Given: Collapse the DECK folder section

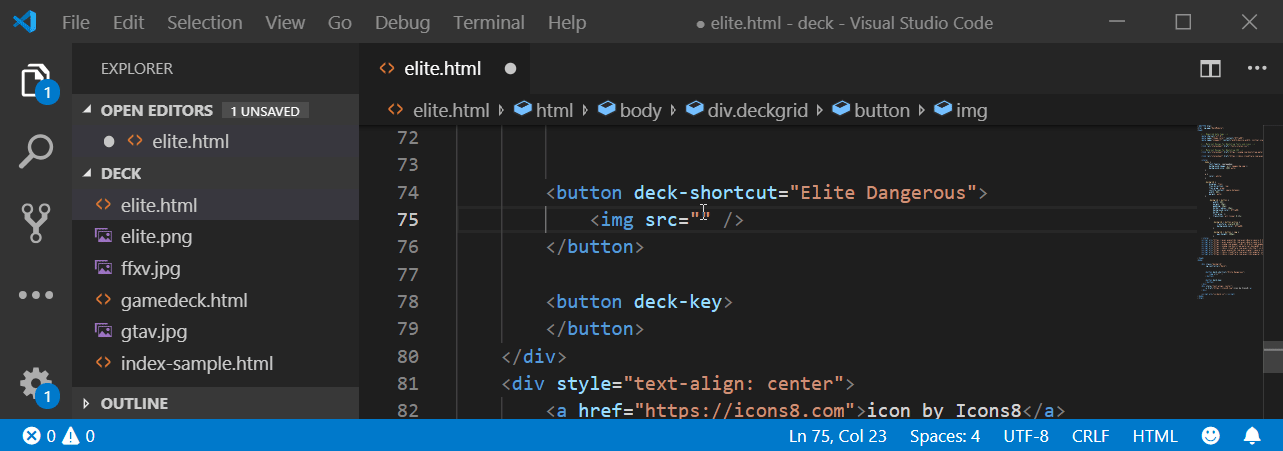Looking at the screenshot, I should tap(121, 173).
